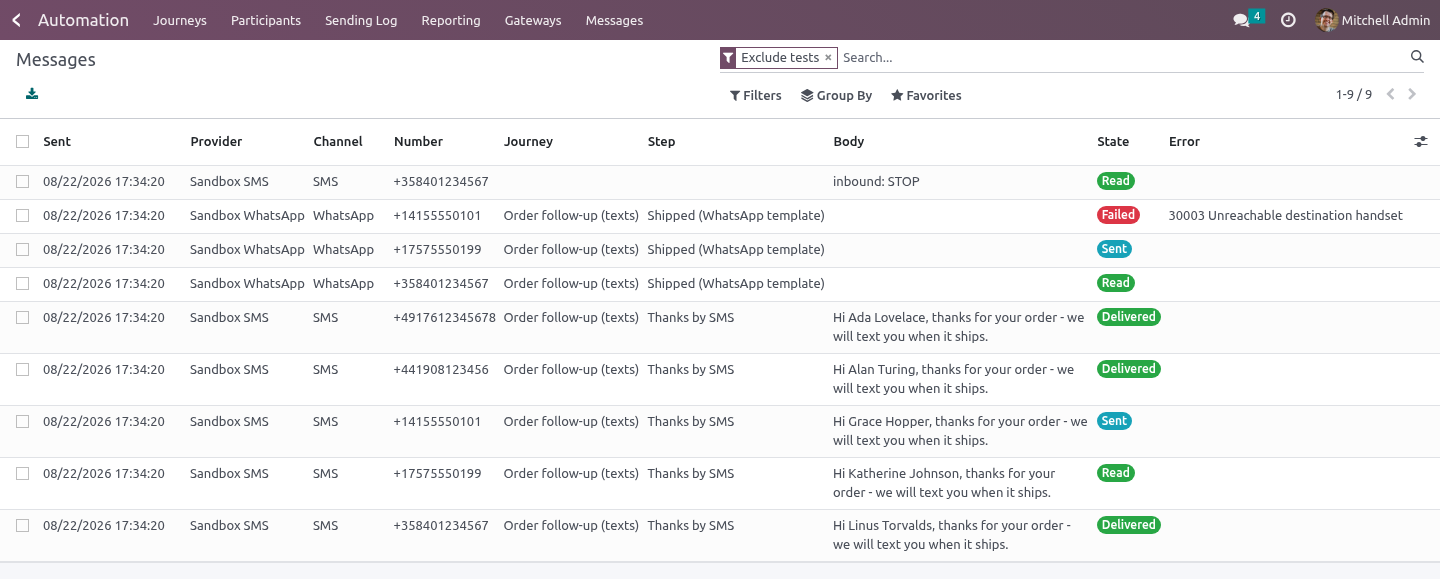The height and width of the screenshot is (579, 1440).
Task: Open the Sending Log menu
Action: (361, 20)
